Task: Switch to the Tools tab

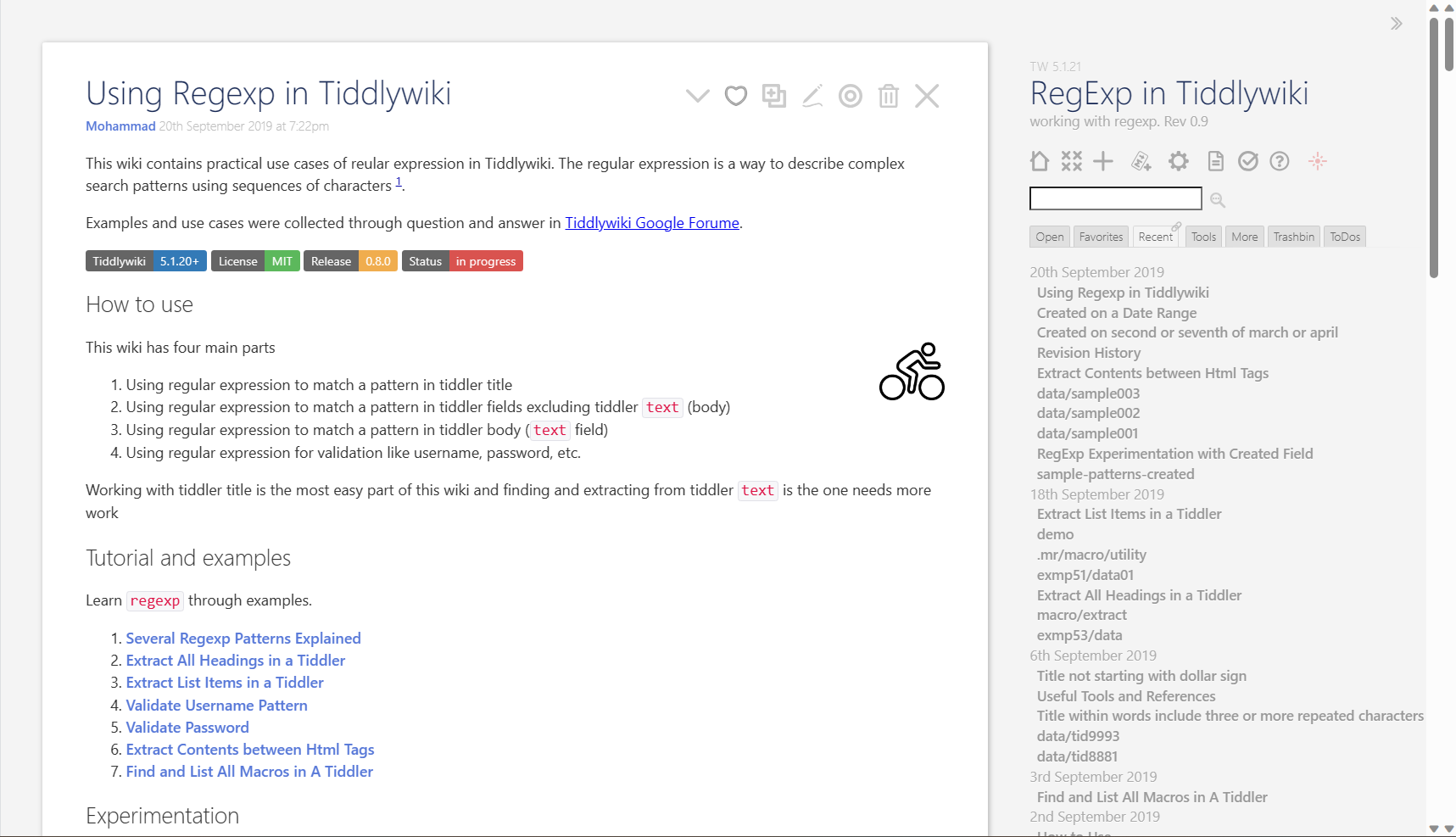Action: tap(1203, 237)
